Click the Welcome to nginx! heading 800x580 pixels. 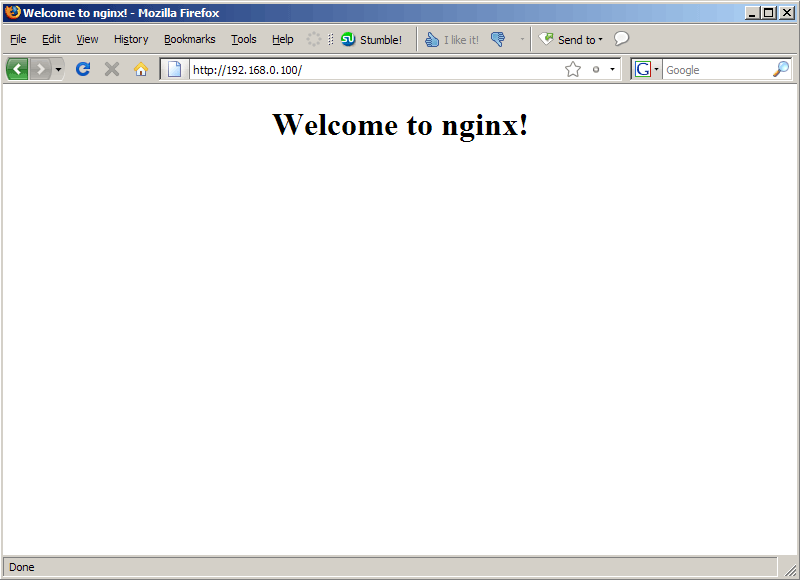point(400,124)
